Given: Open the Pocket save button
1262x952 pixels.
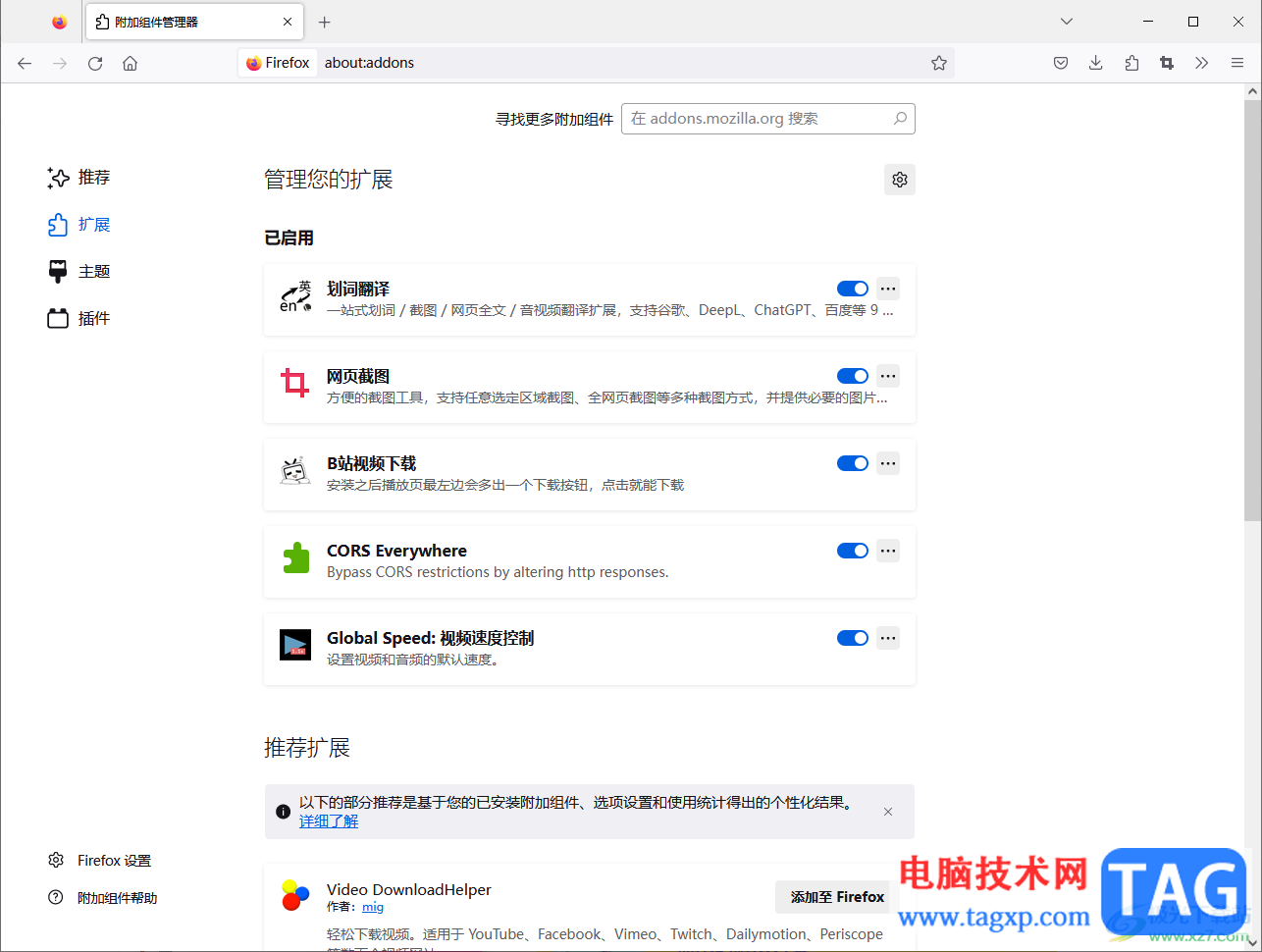Looking at the screenshot, I should tap(1061, 63).
